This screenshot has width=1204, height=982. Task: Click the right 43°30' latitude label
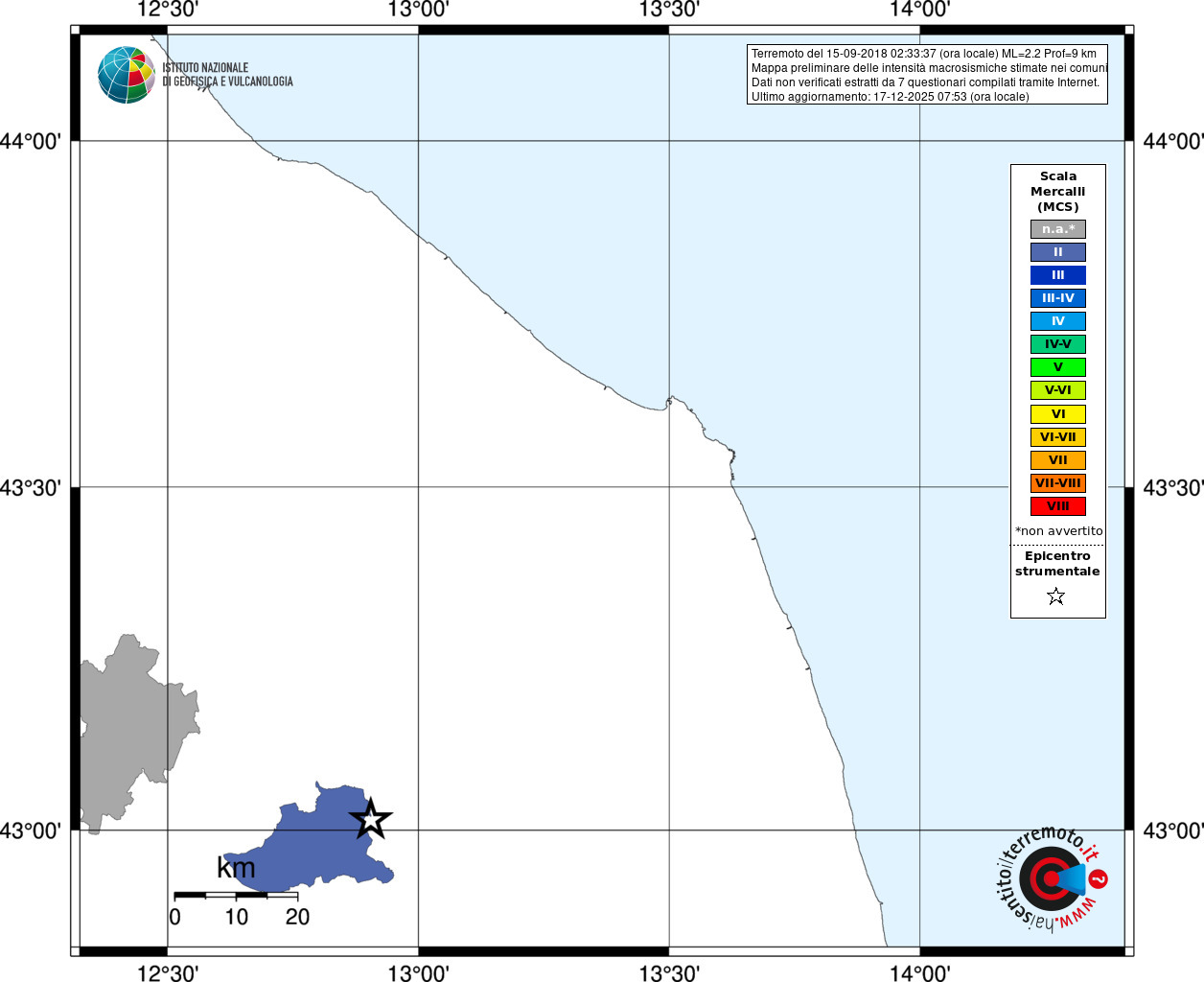point(1173,487)
